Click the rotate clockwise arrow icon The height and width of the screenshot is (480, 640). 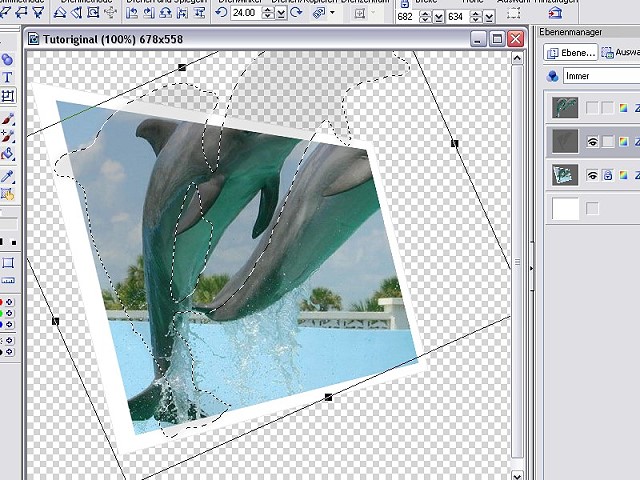click(x=296, y=13)
